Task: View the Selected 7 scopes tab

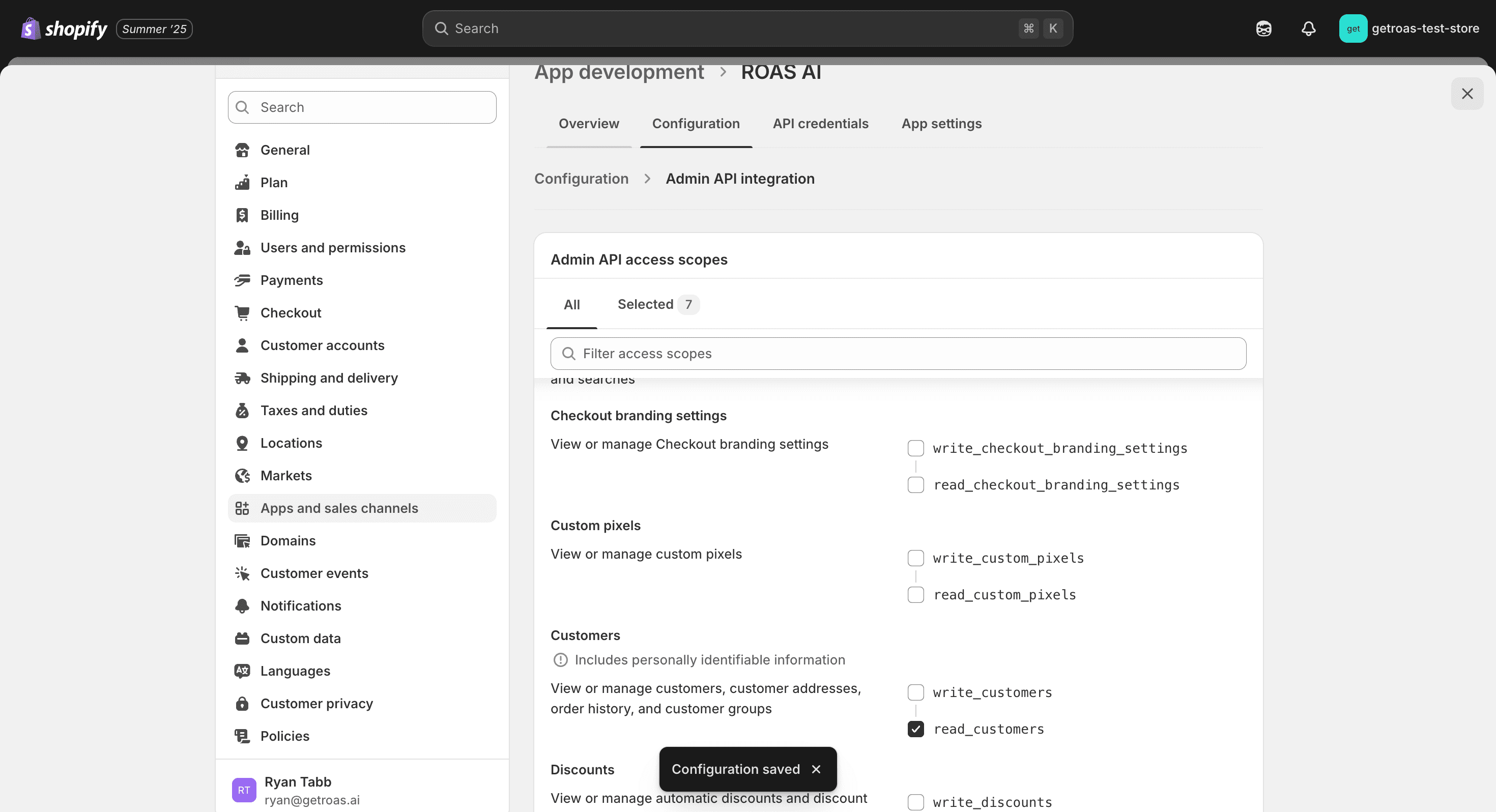Action: point(658,304)
